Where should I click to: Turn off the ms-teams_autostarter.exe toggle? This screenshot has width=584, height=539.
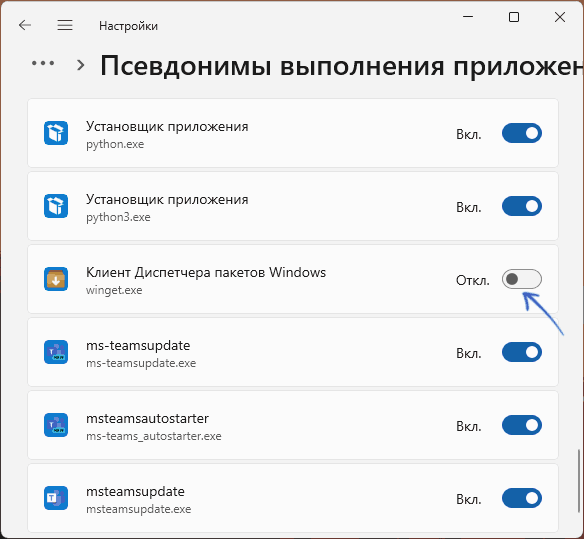522,425
